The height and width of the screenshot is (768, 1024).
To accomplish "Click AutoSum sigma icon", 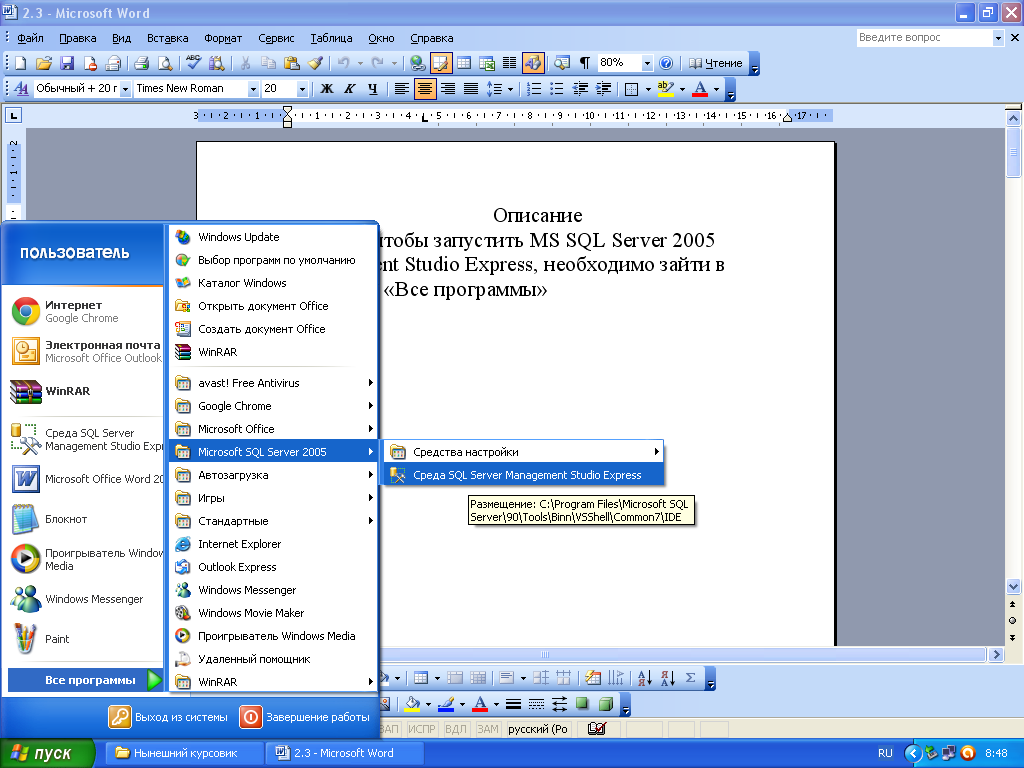I will tap(690, 678).
